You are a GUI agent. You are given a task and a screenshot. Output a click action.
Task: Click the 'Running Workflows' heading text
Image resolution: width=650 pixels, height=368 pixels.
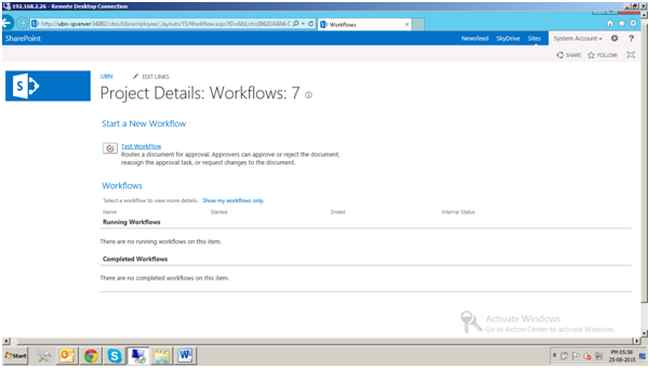(131, 222)
